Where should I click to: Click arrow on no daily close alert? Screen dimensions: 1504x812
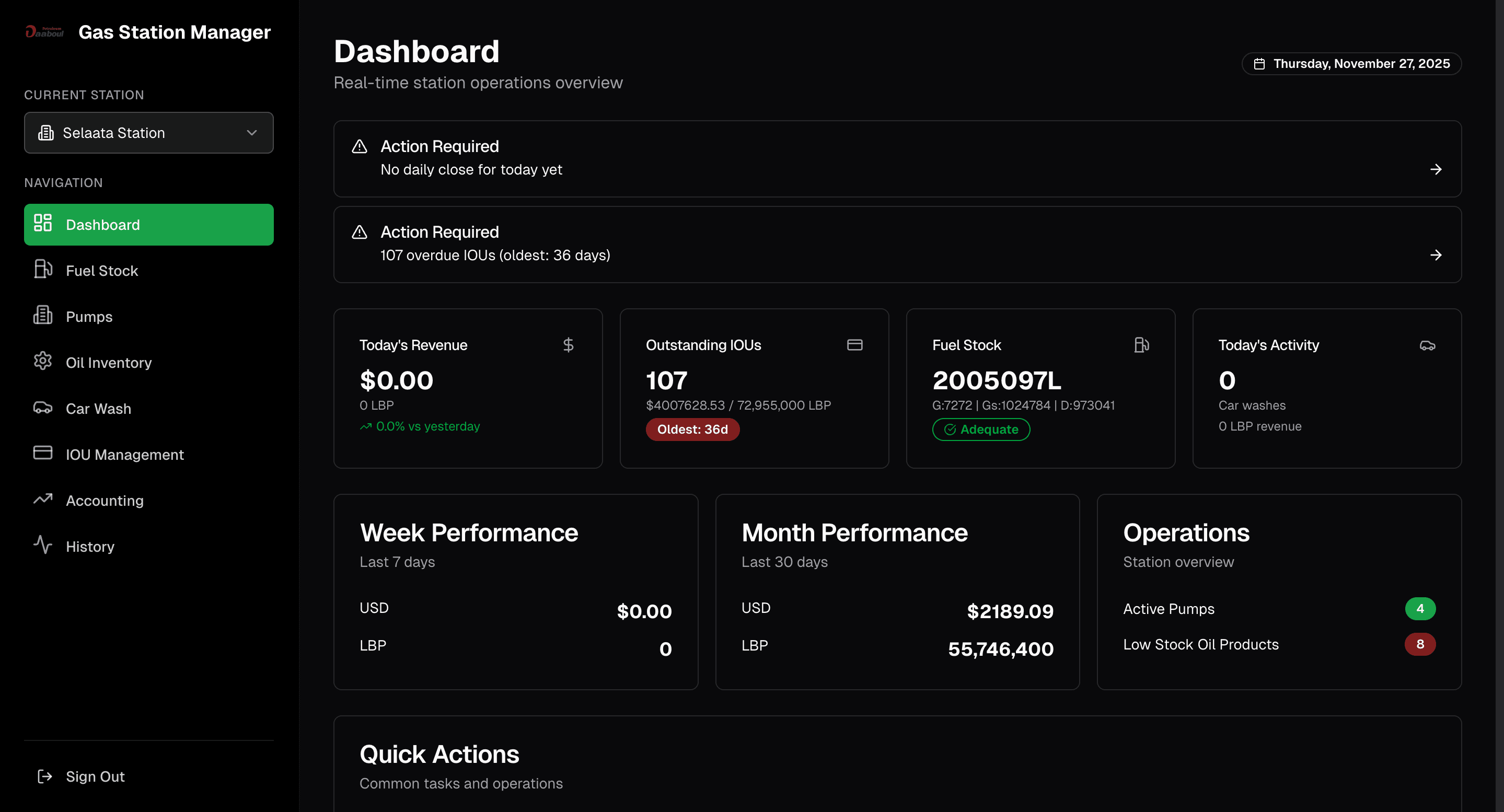tap(1436, 169)
